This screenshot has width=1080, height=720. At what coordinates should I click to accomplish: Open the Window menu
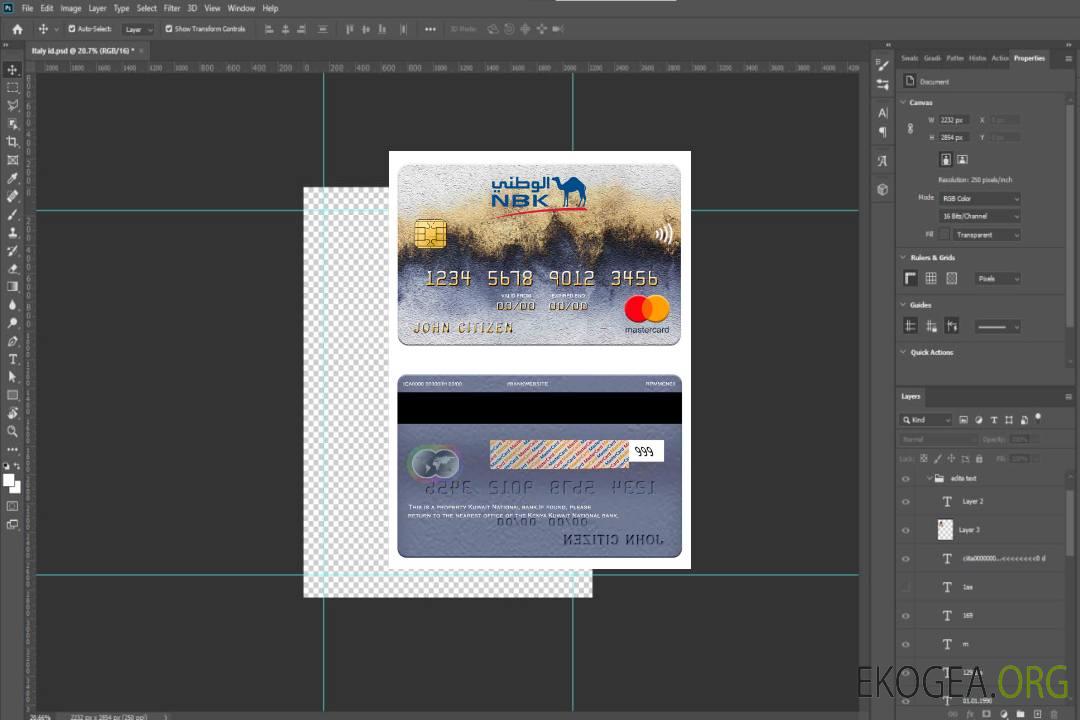pos(241,8)
